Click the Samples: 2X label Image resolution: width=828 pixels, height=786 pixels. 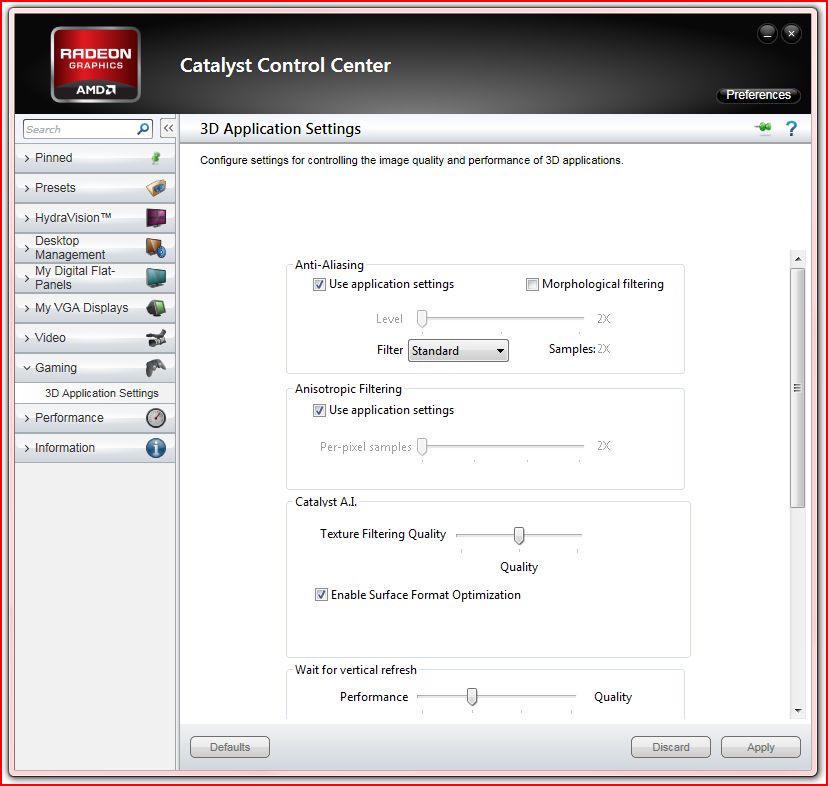click(x=579, y=349)
